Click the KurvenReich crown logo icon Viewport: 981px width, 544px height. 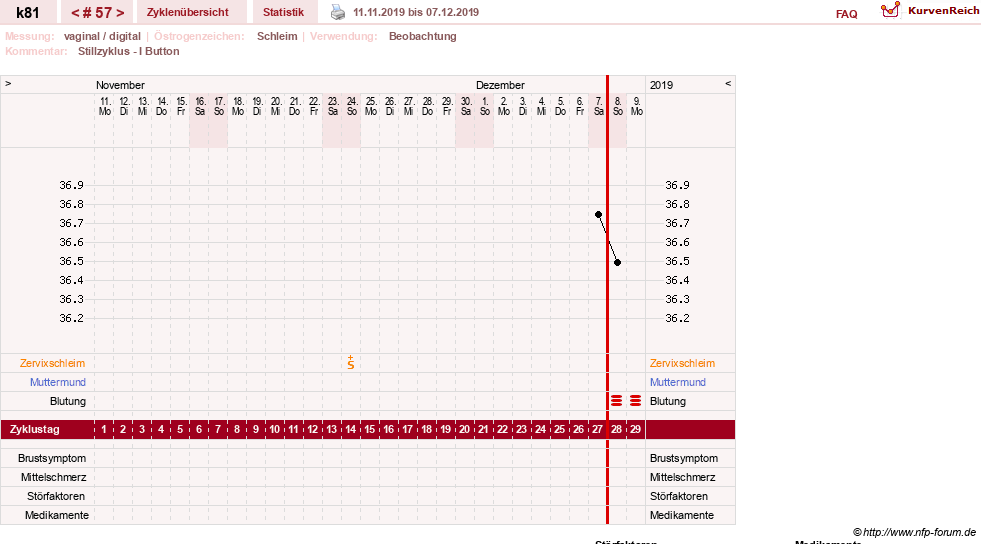tap(890, 10)
